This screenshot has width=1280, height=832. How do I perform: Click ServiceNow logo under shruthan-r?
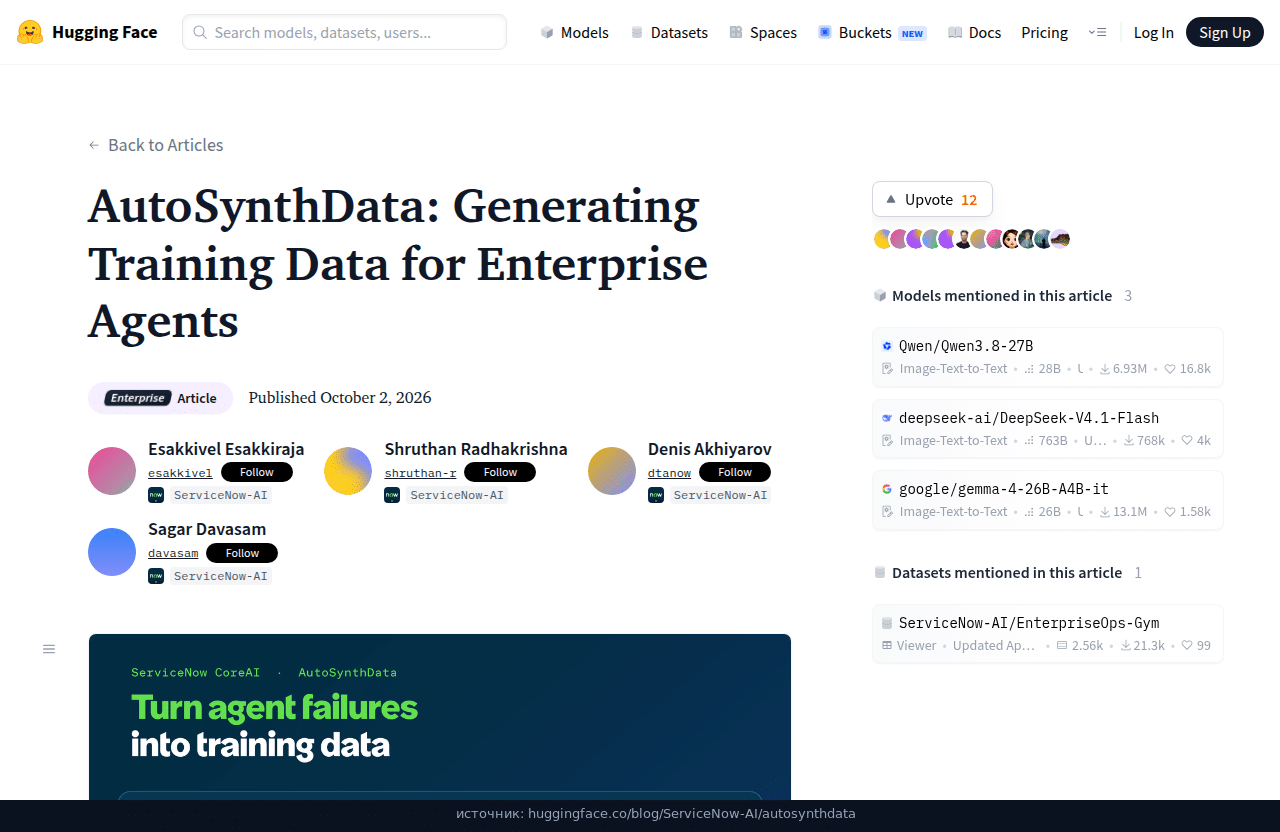(x=392, y=495)
